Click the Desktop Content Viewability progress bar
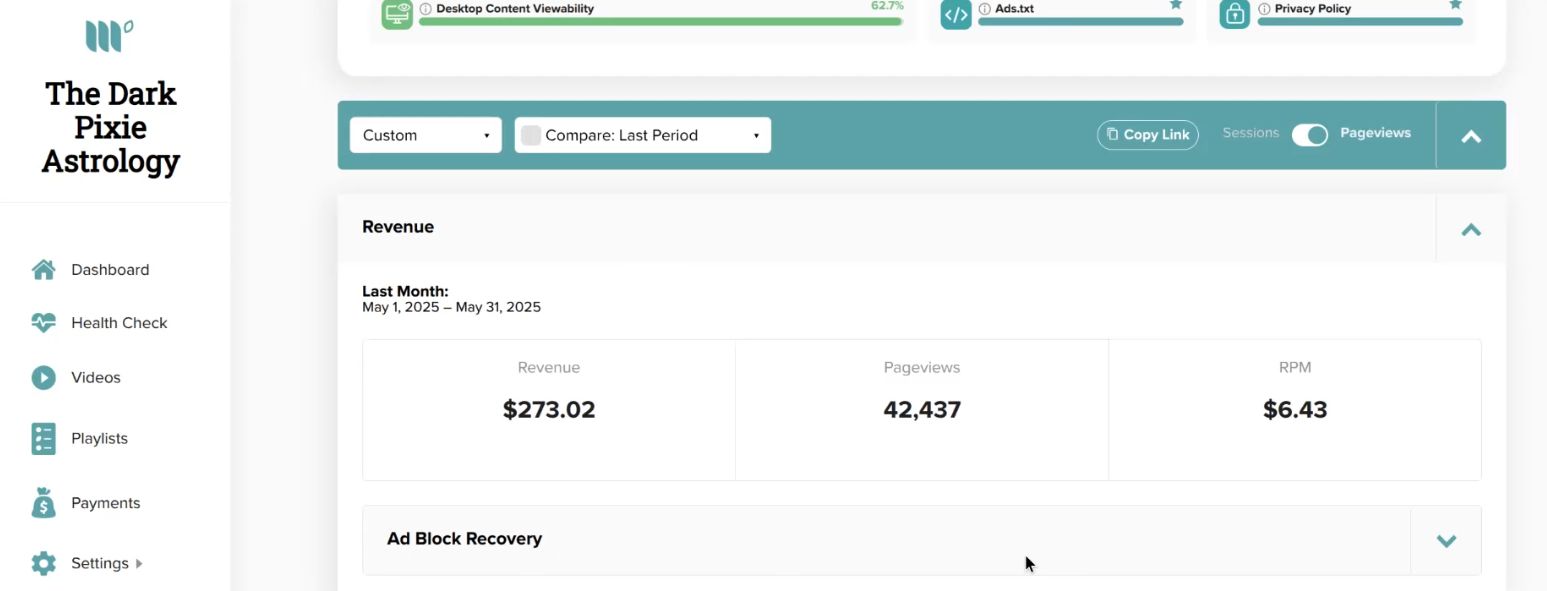Image resolution: width=1547 pixels, height=591 pixels. [x=661, y=21]
